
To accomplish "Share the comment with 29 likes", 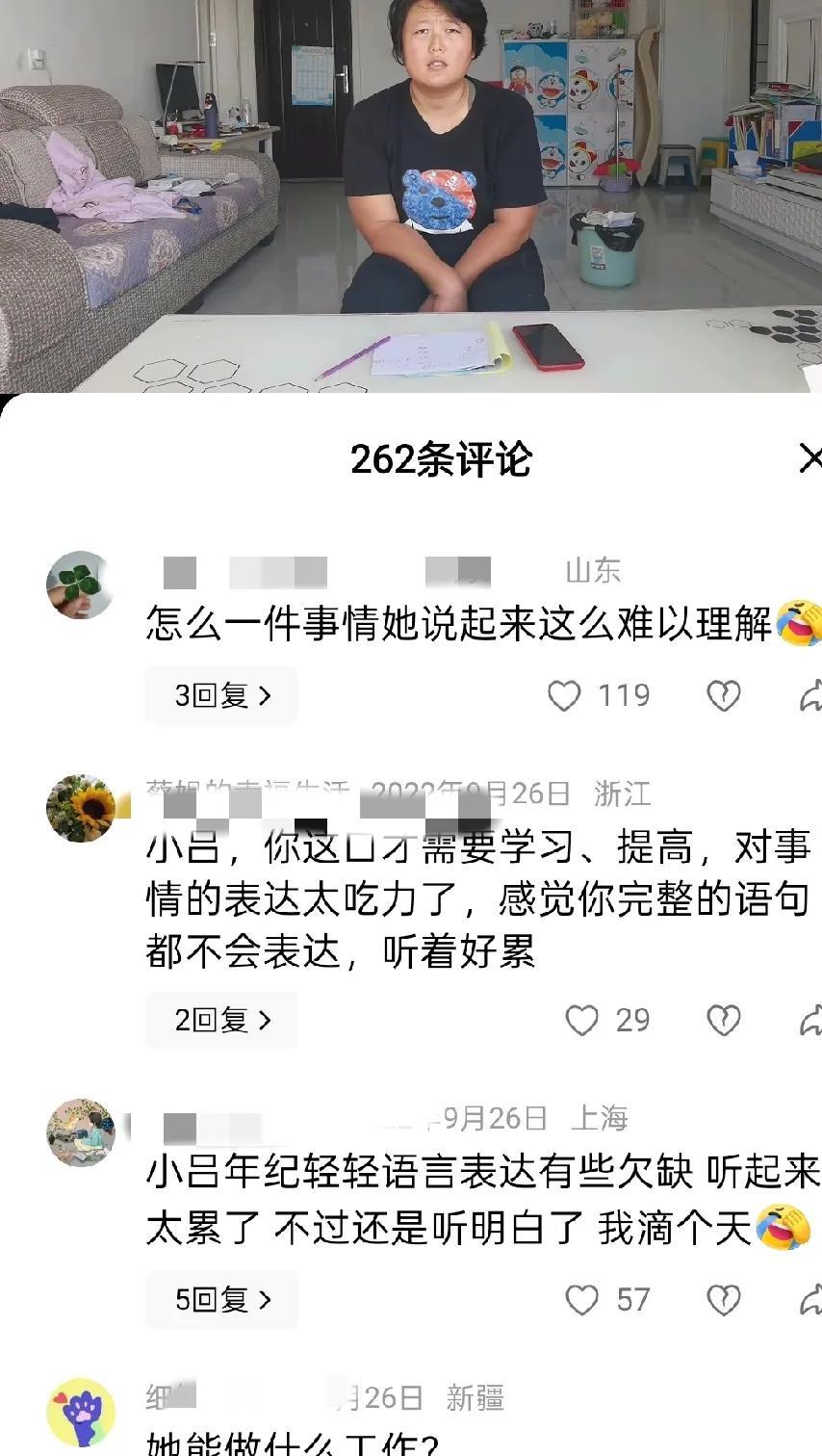I will (810, 1021).
